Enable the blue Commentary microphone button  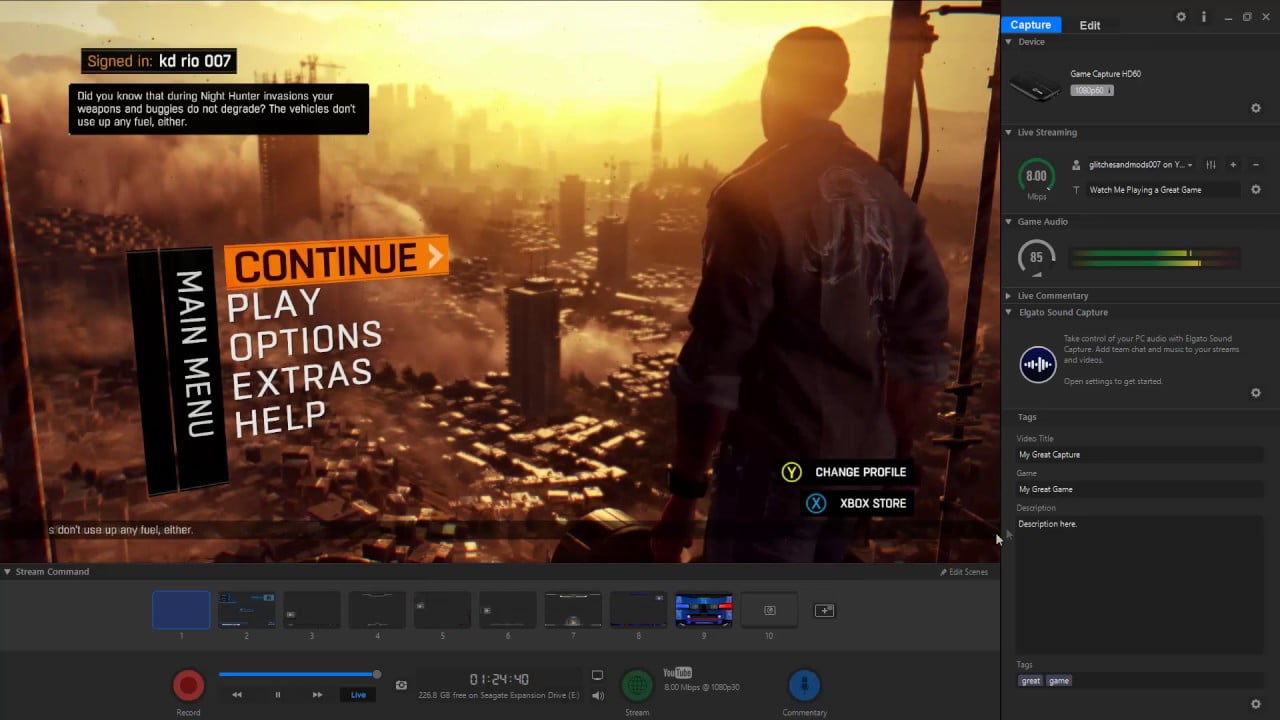click(804, 685)
